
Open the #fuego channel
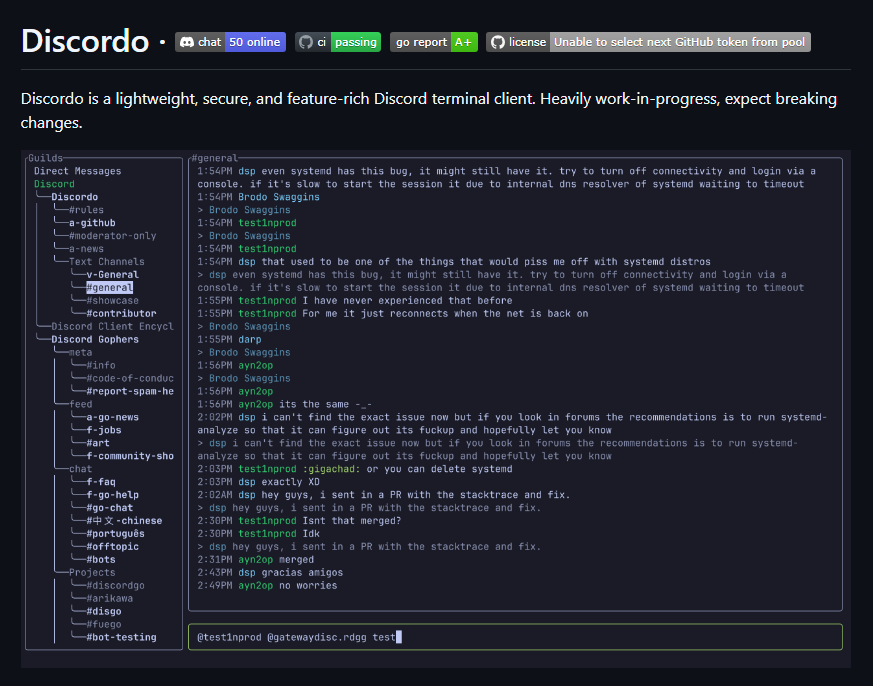[104, 624]
